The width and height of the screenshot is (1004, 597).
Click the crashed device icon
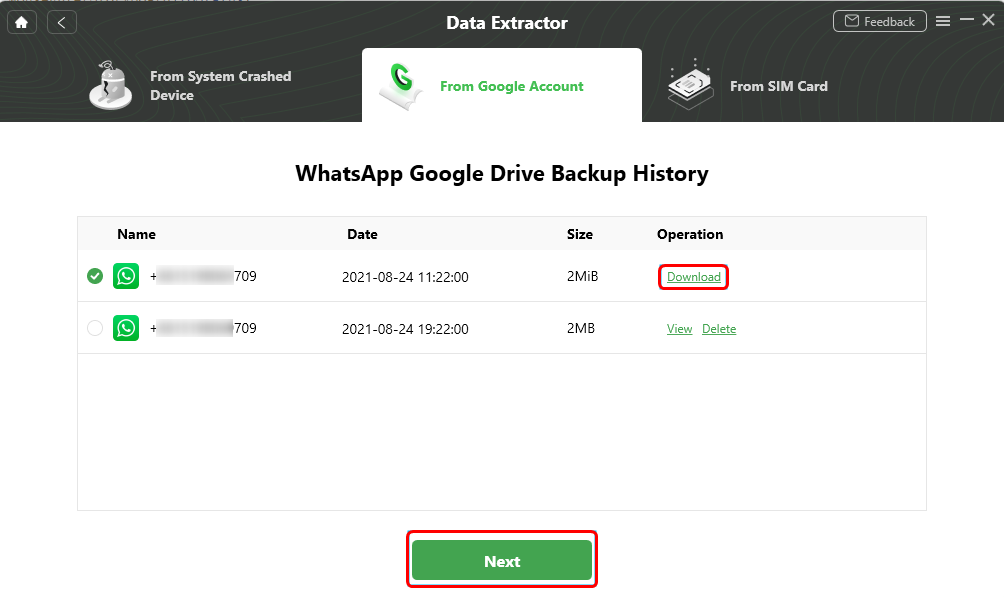coord(110,86)
